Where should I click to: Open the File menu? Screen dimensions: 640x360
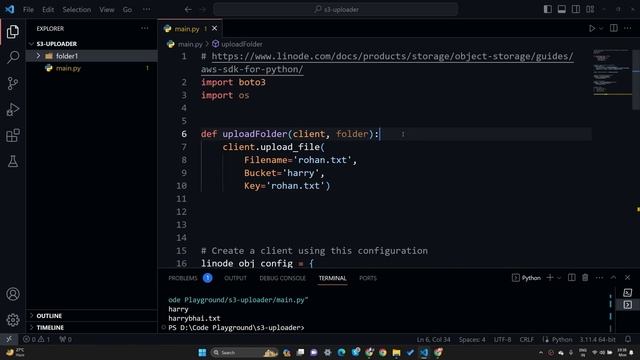point(28,9)
